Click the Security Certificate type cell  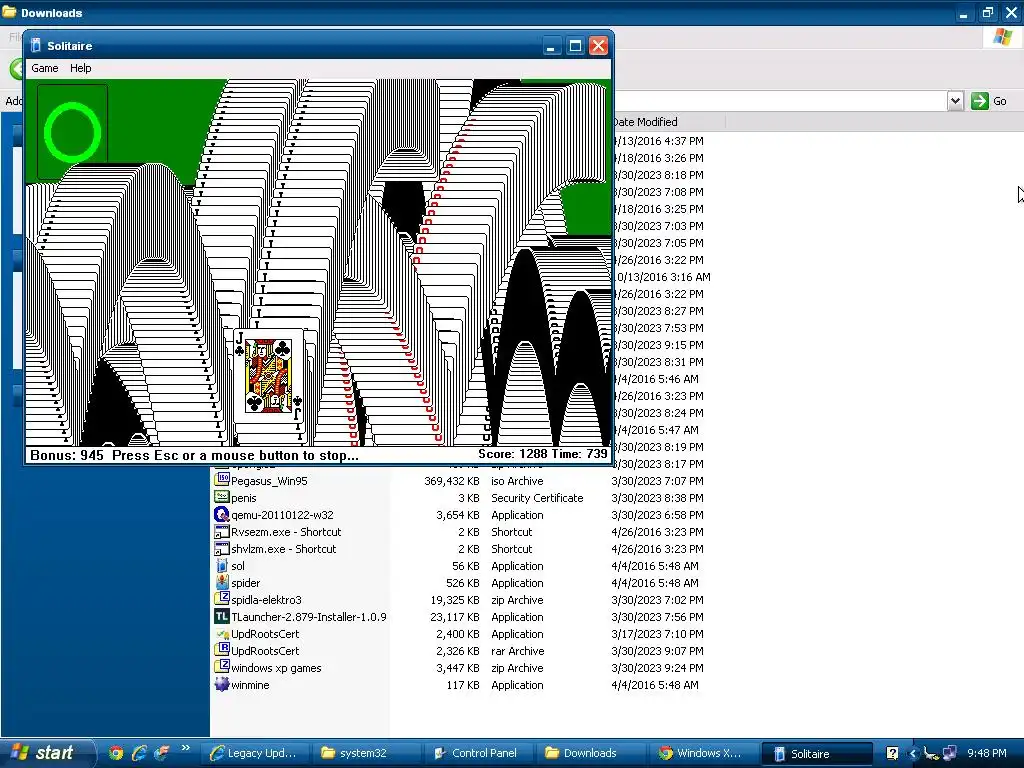(x=537, y=498)
